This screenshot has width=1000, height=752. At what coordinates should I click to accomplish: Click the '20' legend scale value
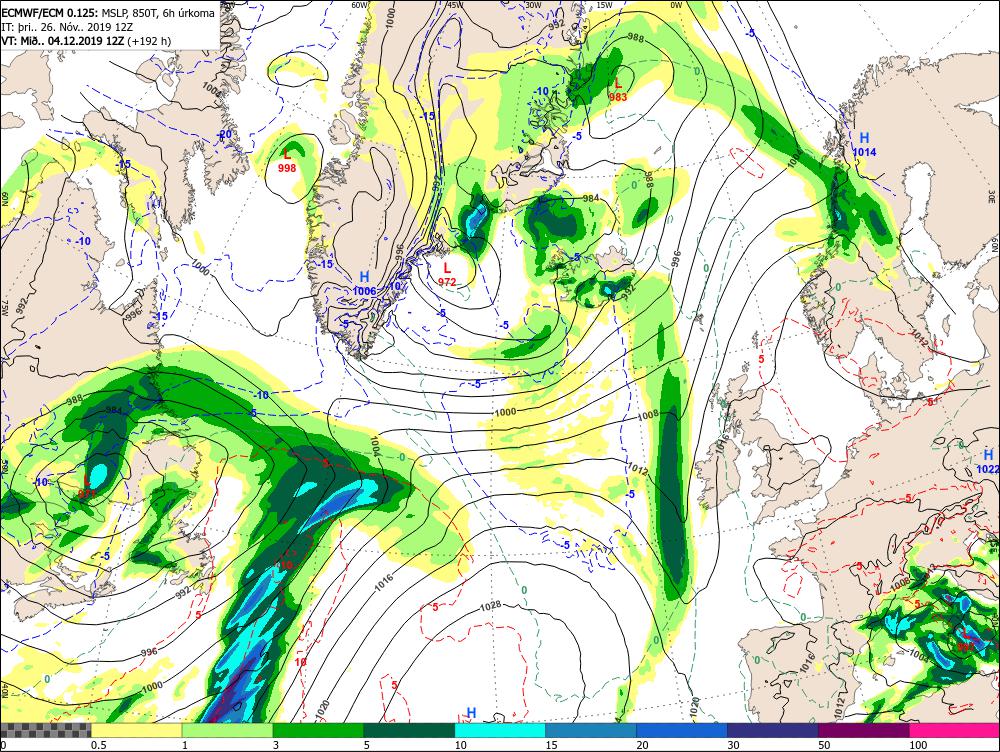[642, 745]
